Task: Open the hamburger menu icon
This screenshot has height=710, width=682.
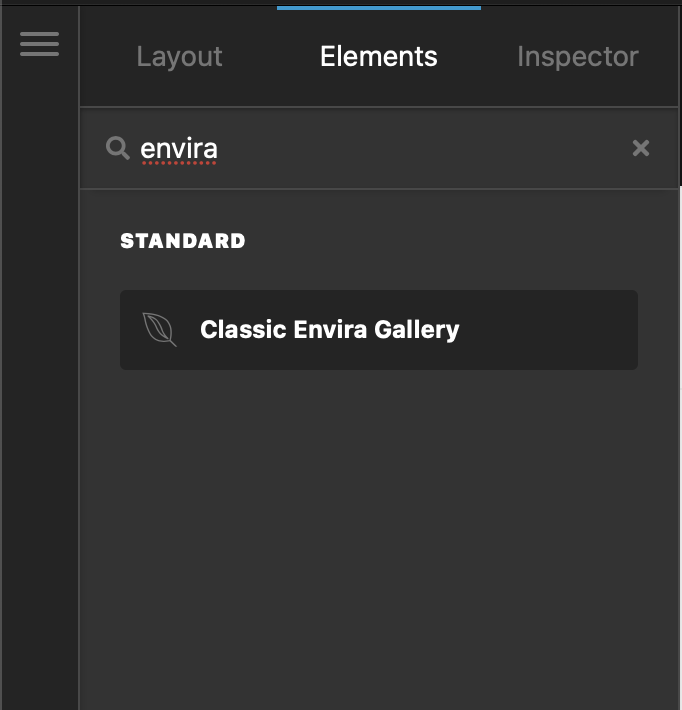Action: tap(39, 44)
